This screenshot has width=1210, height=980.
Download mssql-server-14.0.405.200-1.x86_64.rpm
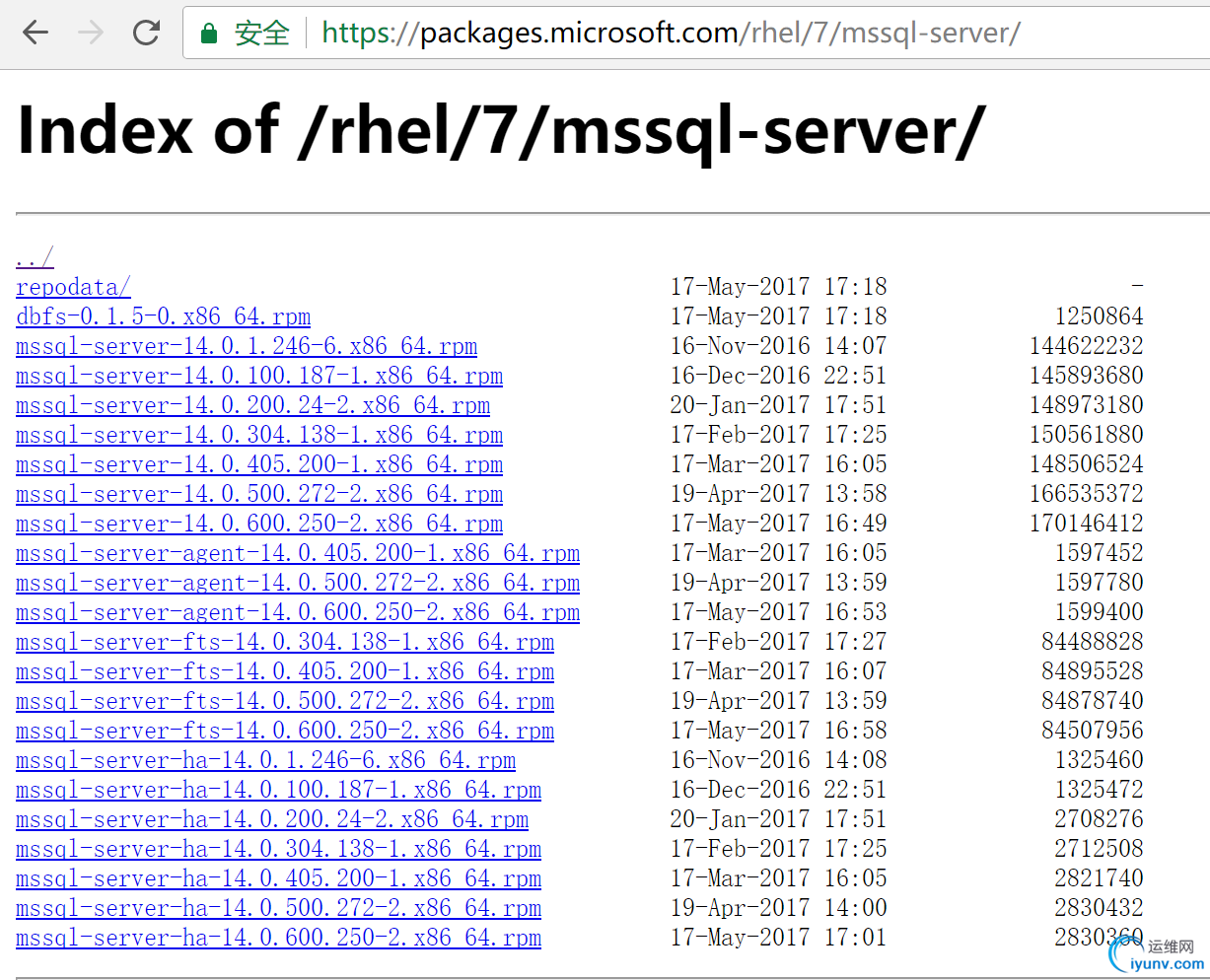(259, 464)
